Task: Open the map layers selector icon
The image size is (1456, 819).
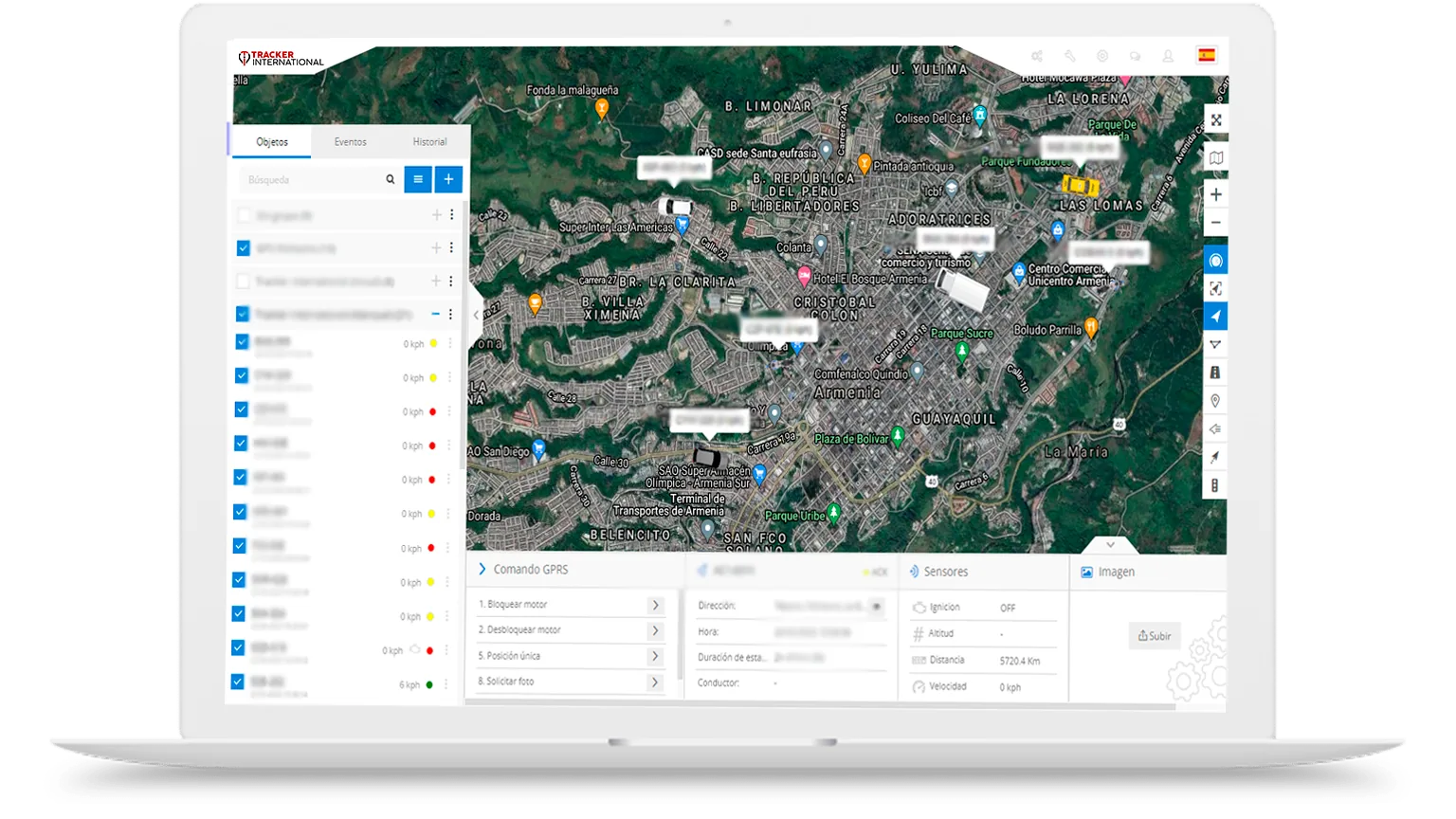Action: coord(1215,158)
